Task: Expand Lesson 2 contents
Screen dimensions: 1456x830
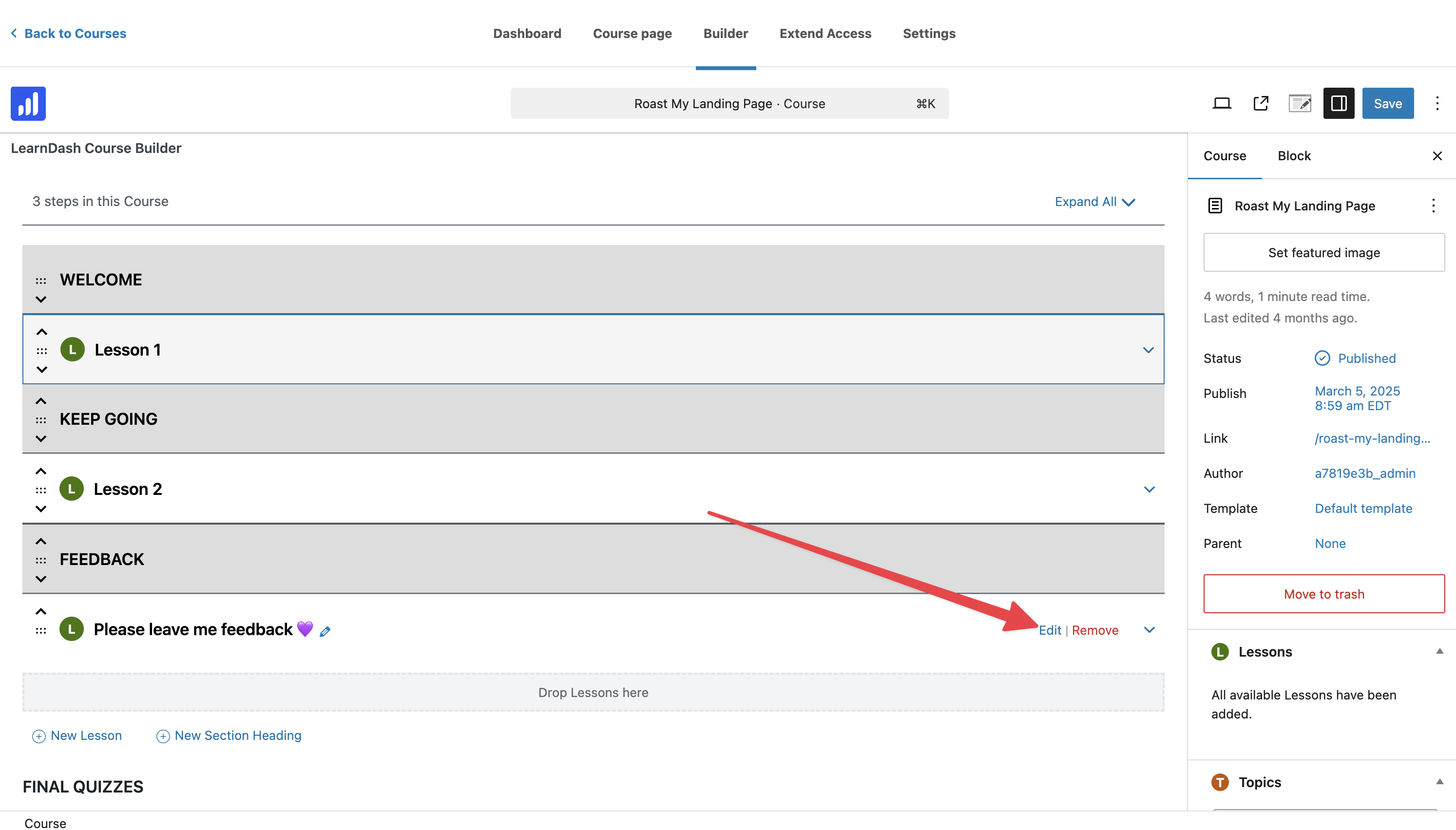Action: pos(1149,489)
